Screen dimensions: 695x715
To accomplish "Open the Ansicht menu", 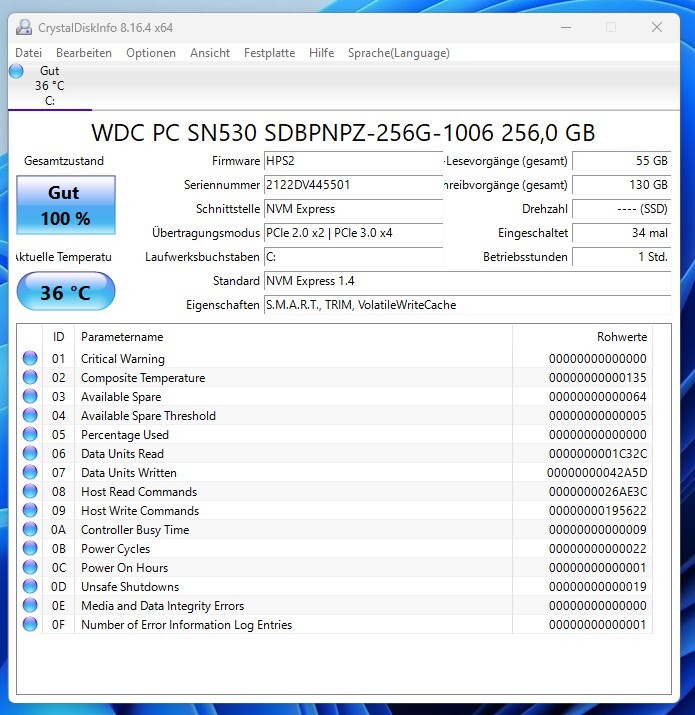I will 210,53.
